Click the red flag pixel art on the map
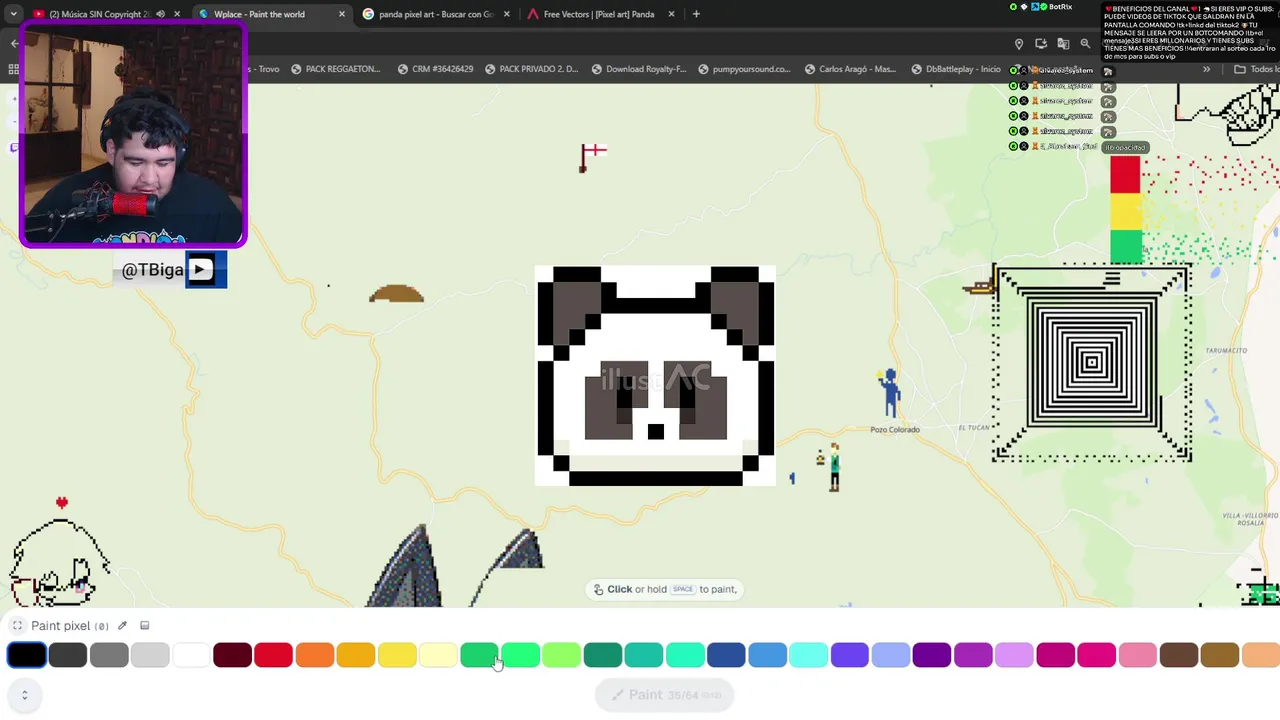 click(593, 157)
